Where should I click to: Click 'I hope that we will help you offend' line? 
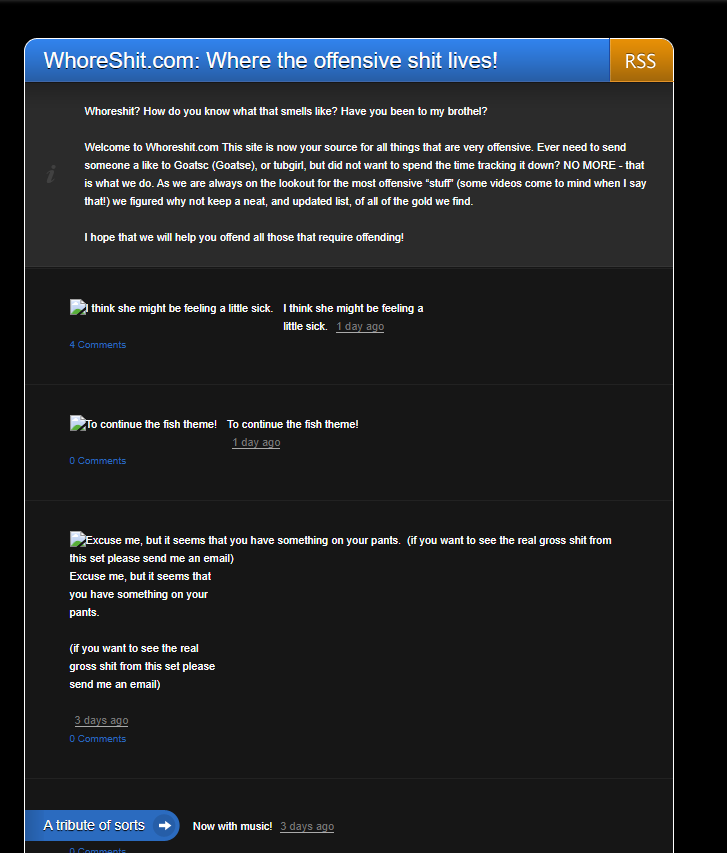coord(244,237)
